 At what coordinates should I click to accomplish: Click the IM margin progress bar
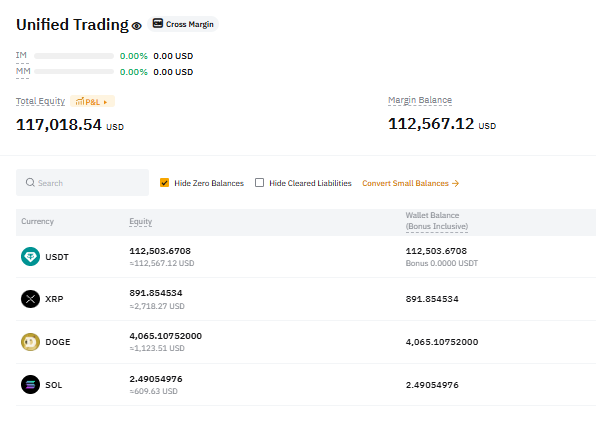point(74,56)
